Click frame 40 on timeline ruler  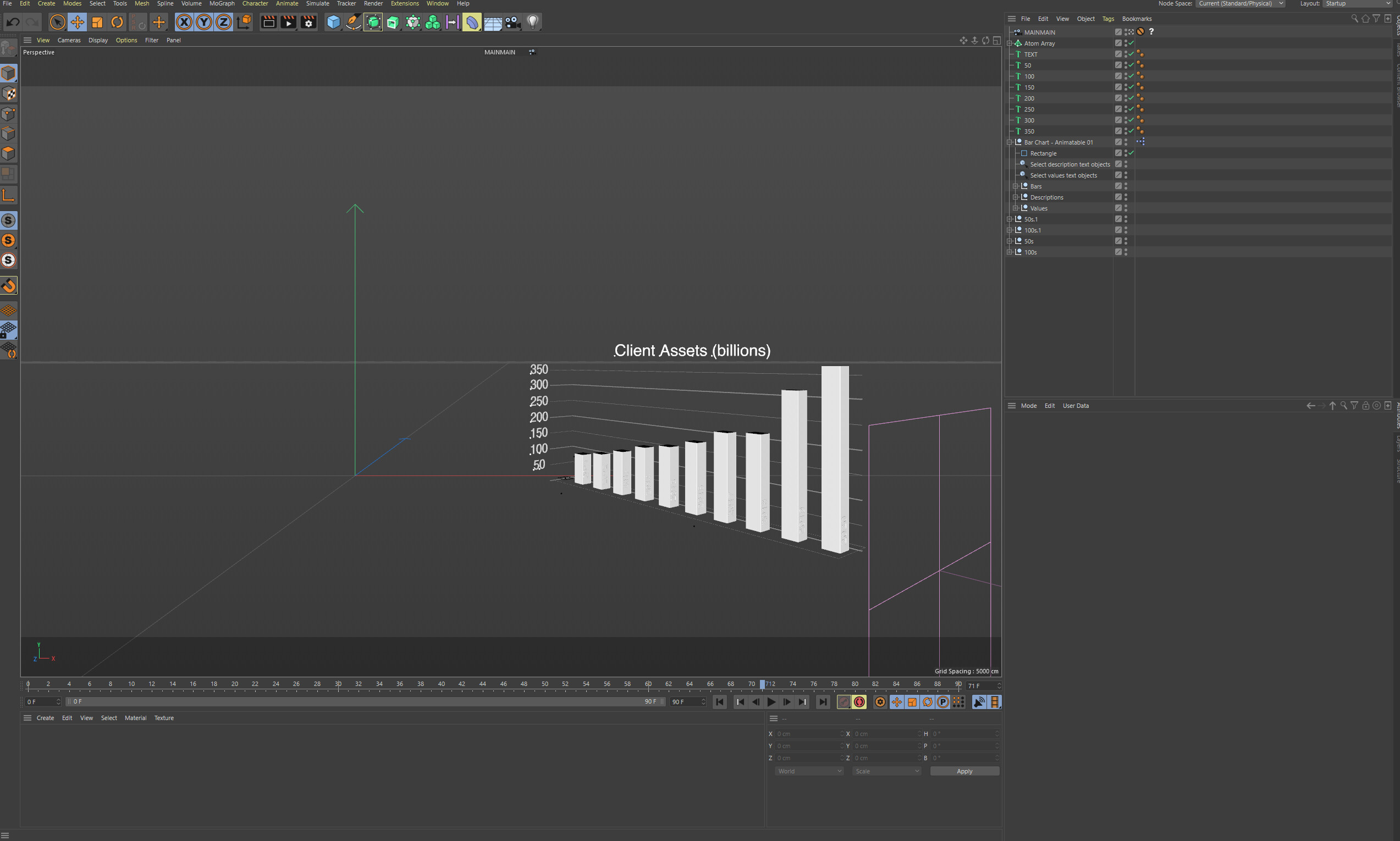pos(441,685)
